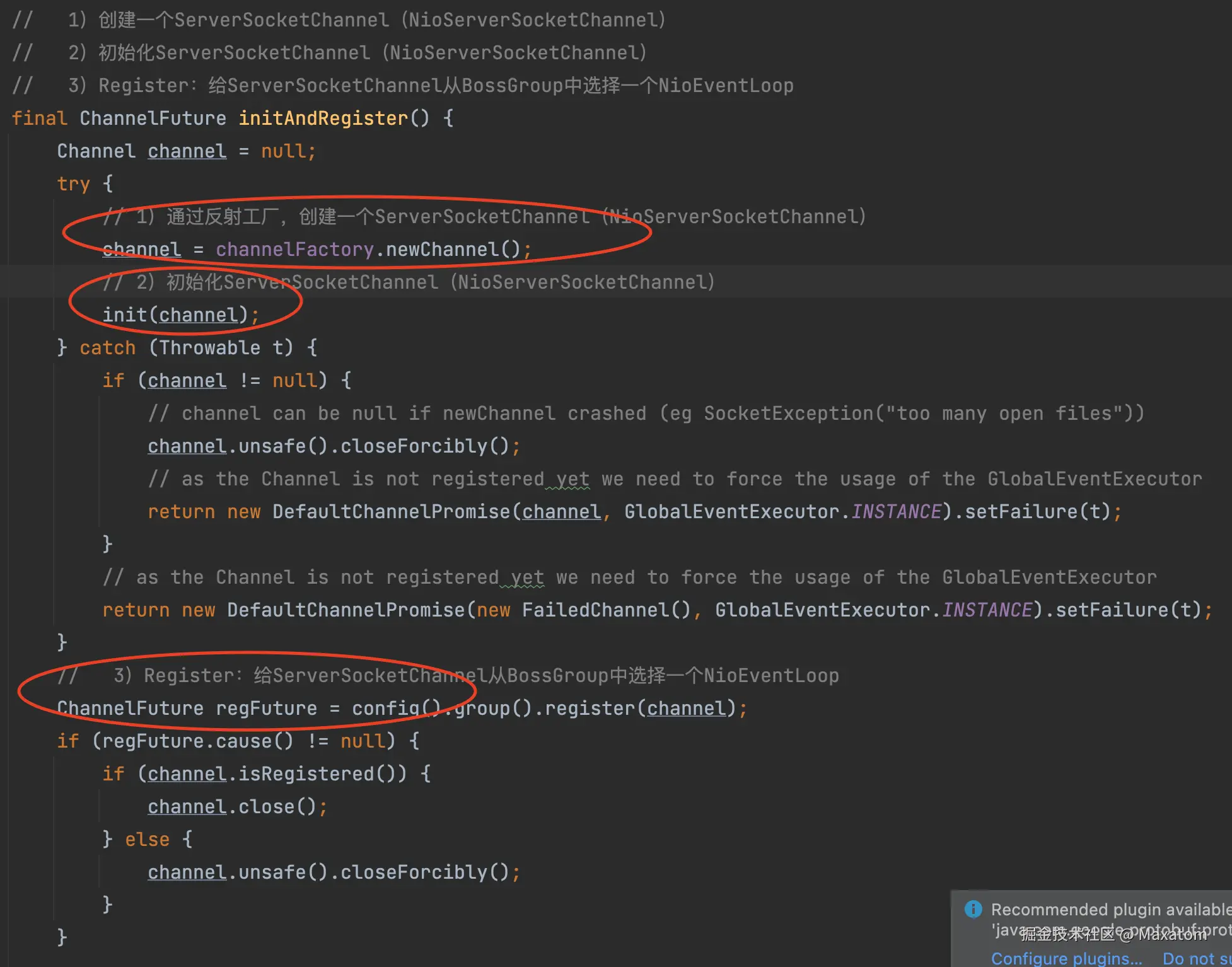Click the channel.close() statement

(x=236, y=806)
